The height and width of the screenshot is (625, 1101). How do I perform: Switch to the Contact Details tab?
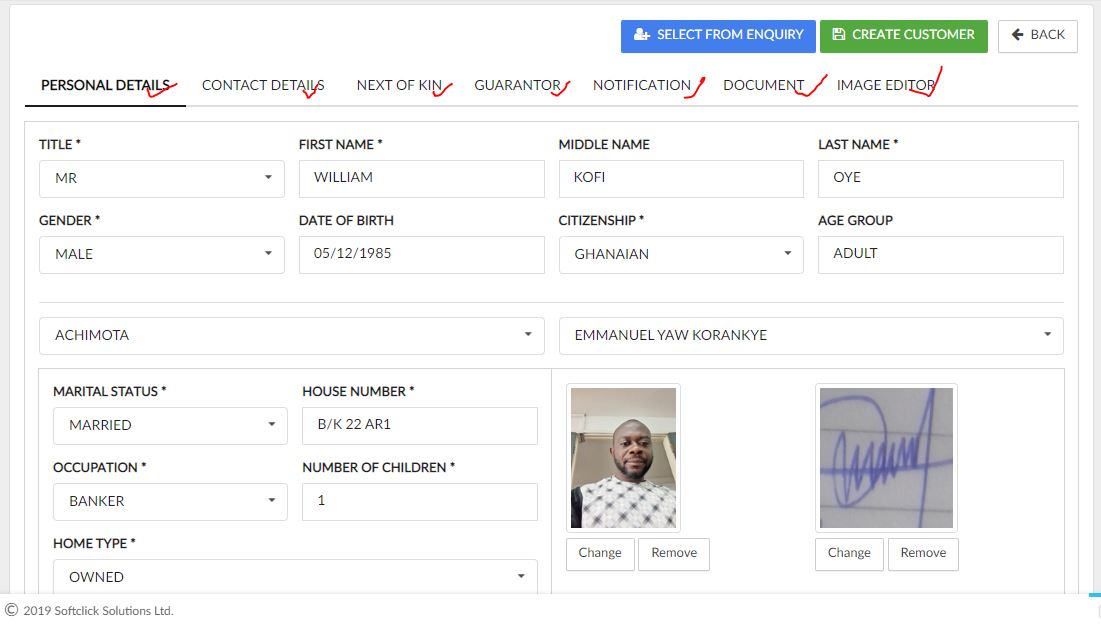263,85
